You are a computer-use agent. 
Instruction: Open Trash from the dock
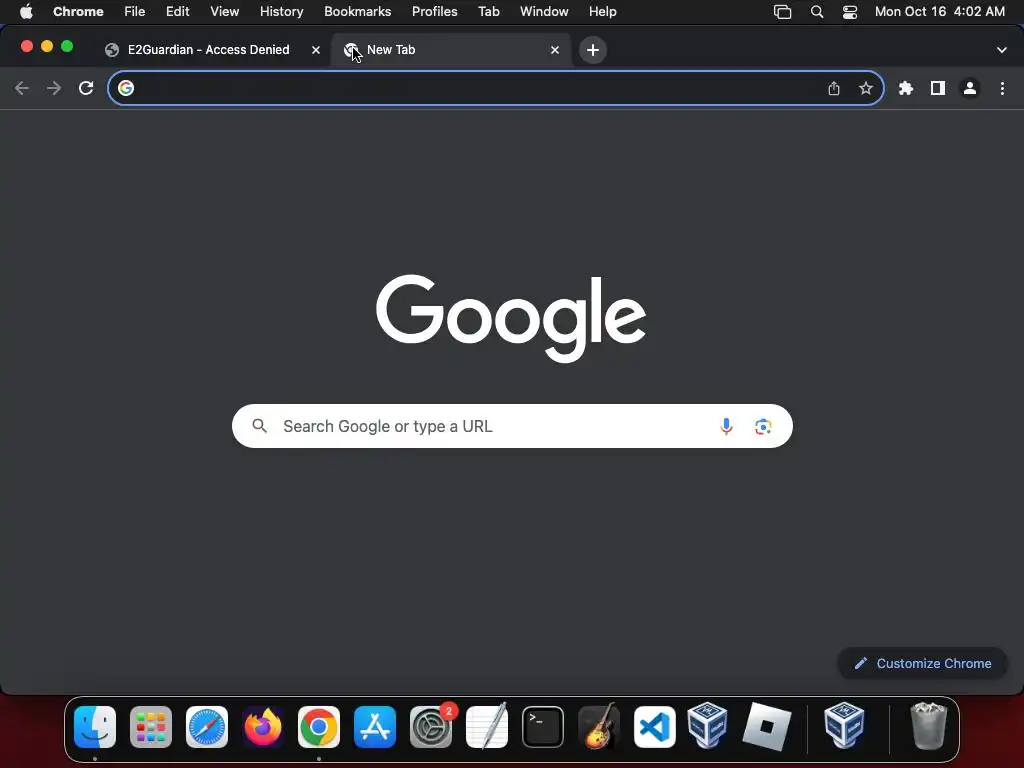coord(928,727)
